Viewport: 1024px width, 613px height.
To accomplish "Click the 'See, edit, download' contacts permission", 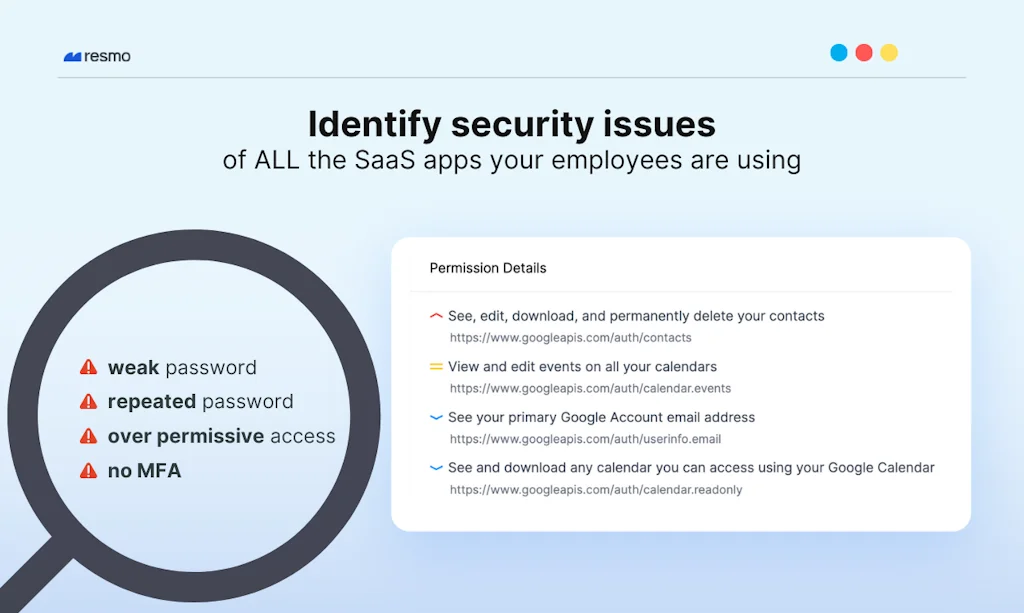I will (x=636, y=316).
